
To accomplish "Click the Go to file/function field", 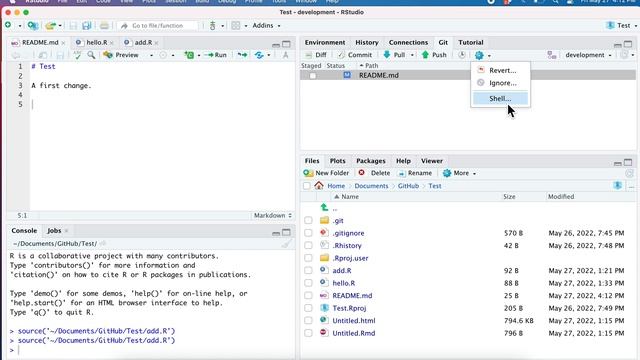I will click(x=159, y=26).
